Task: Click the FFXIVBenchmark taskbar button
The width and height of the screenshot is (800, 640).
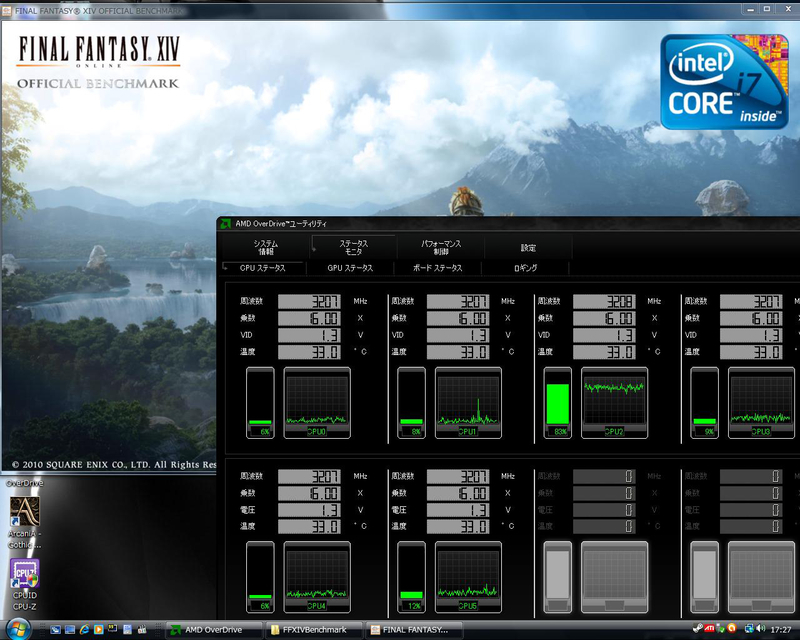Action: click(x=315, y=630)
